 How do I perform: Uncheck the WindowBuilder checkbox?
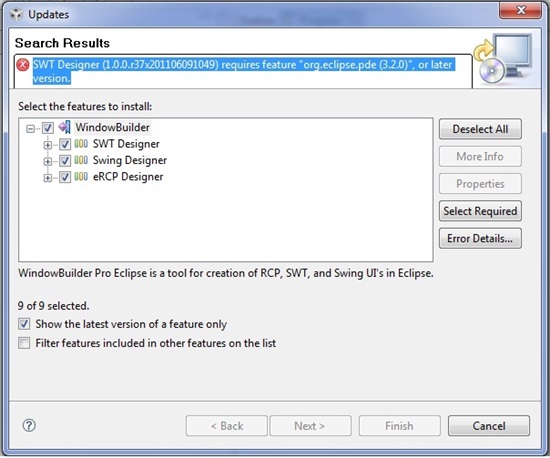click(x=48, y=128)
